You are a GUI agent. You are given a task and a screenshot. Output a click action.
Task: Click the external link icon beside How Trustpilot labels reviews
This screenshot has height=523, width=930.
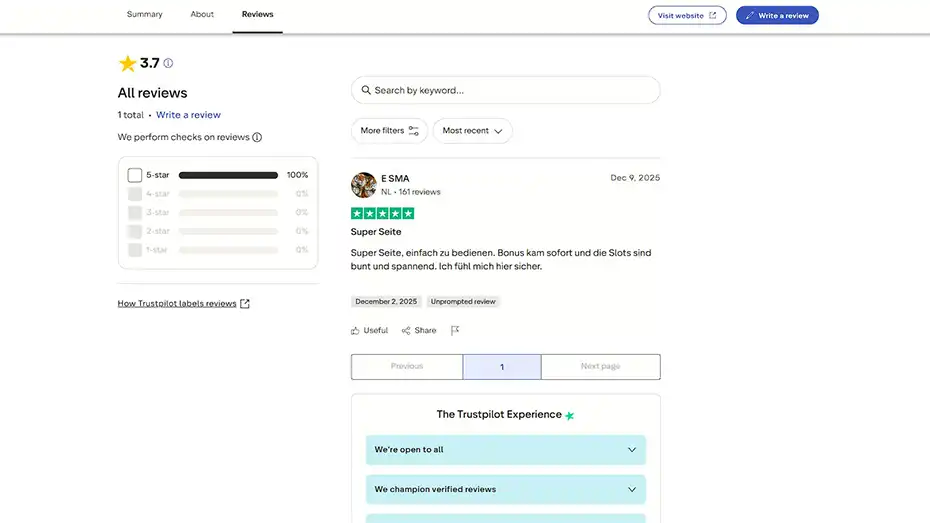(x=244, y=304)
